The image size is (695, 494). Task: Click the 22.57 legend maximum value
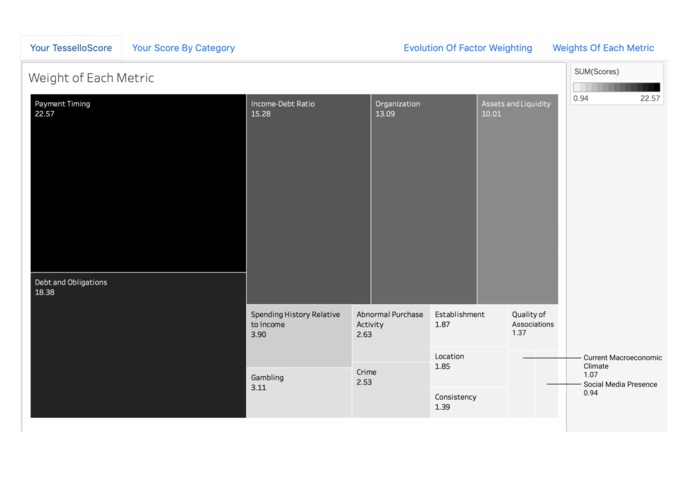pyautogui.click(x=650, y=98)
